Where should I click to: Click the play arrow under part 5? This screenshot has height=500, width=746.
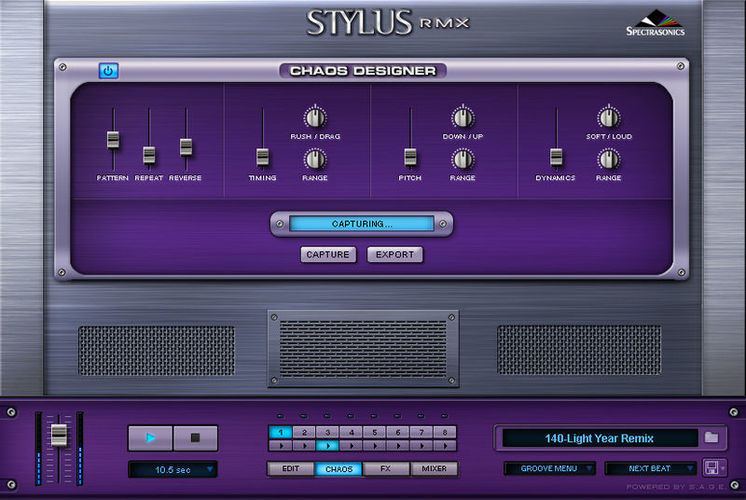click(x=375, y=446)
